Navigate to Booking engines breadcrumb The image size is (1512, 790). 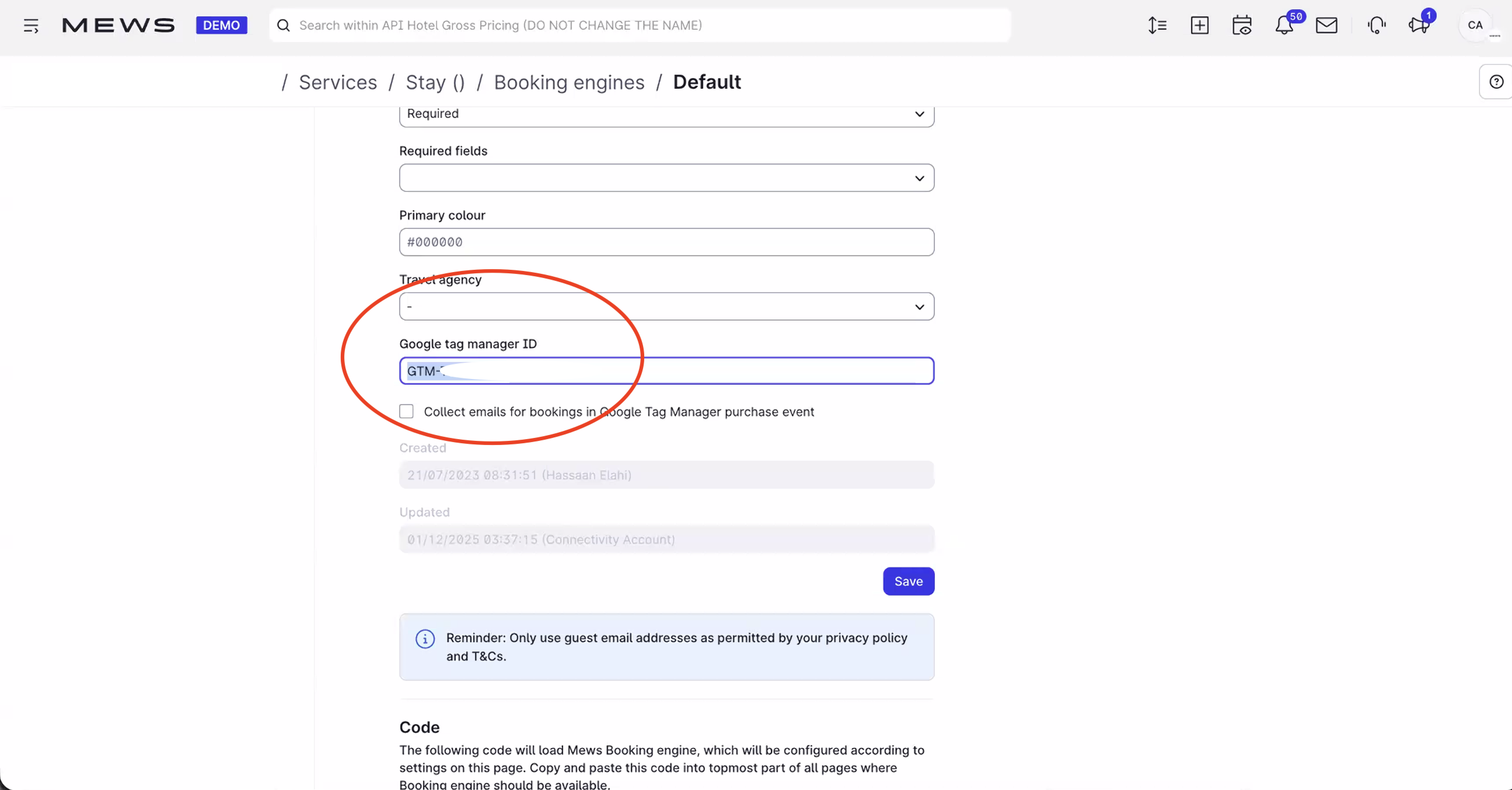(x=569, y=82)
